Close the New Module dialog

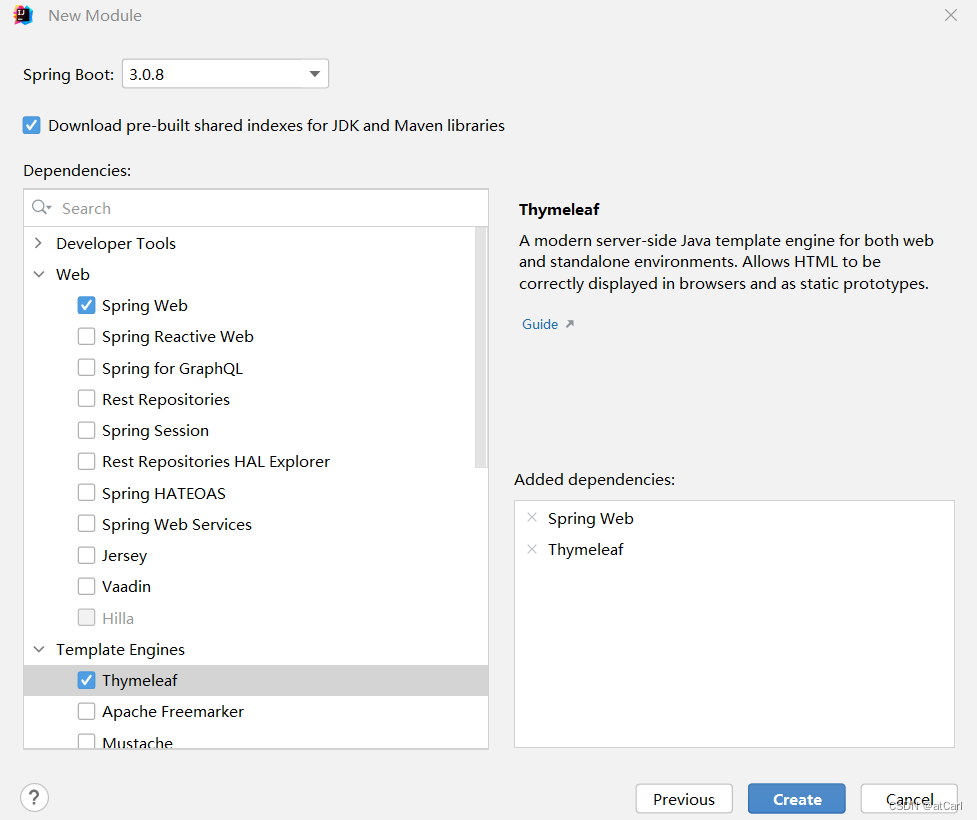950,15
